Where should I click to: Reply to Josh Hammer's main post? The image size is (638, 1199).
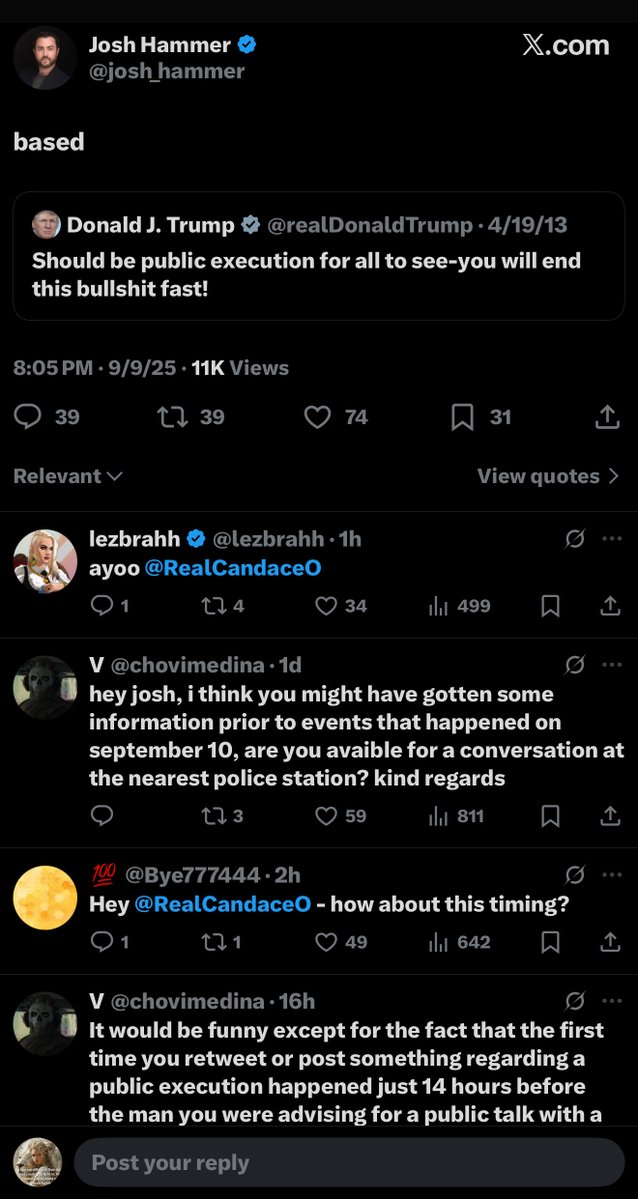pyautogui.click(x=28, y=416)
